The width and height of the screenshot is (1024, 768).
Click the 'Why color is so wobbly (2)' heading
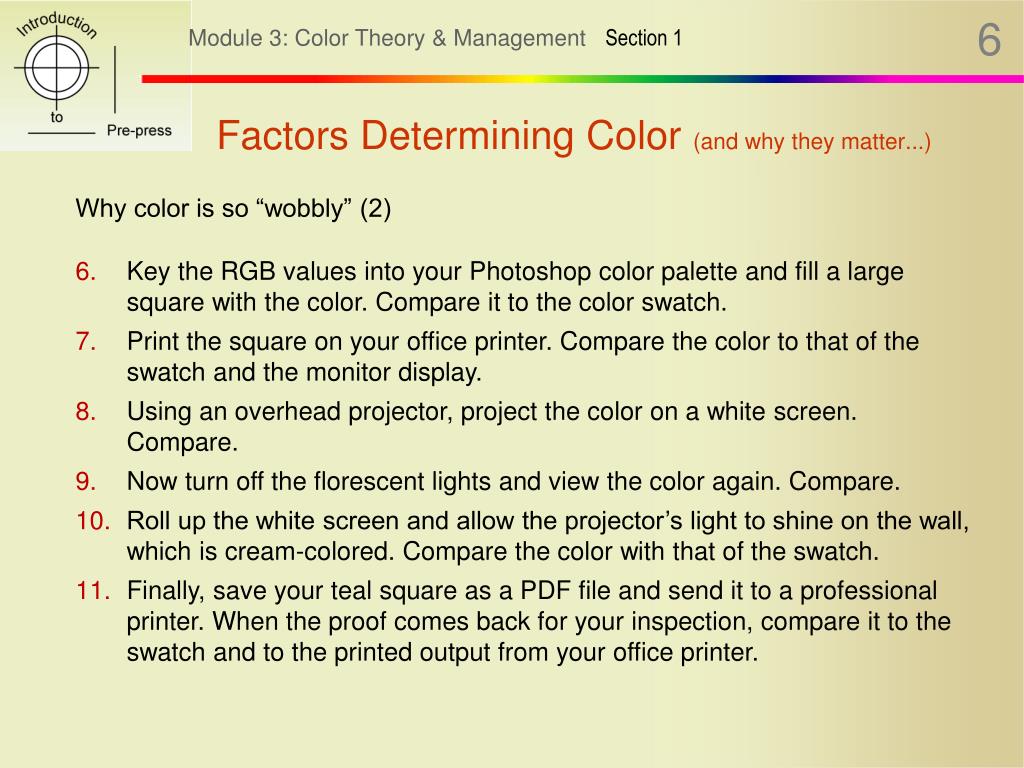click(233, 209)
